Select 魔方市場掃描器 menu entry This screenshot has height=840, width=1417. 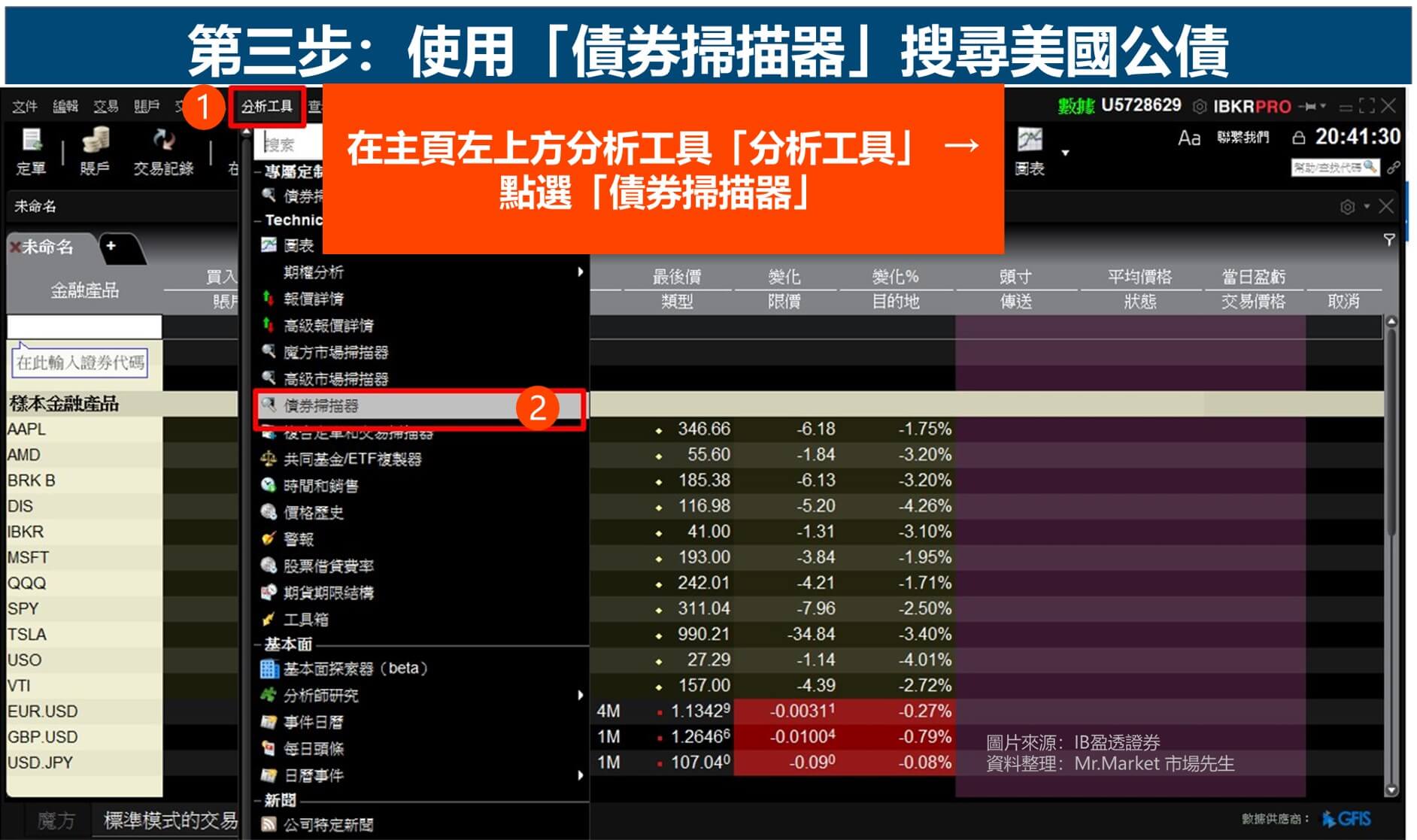point(335,352)
